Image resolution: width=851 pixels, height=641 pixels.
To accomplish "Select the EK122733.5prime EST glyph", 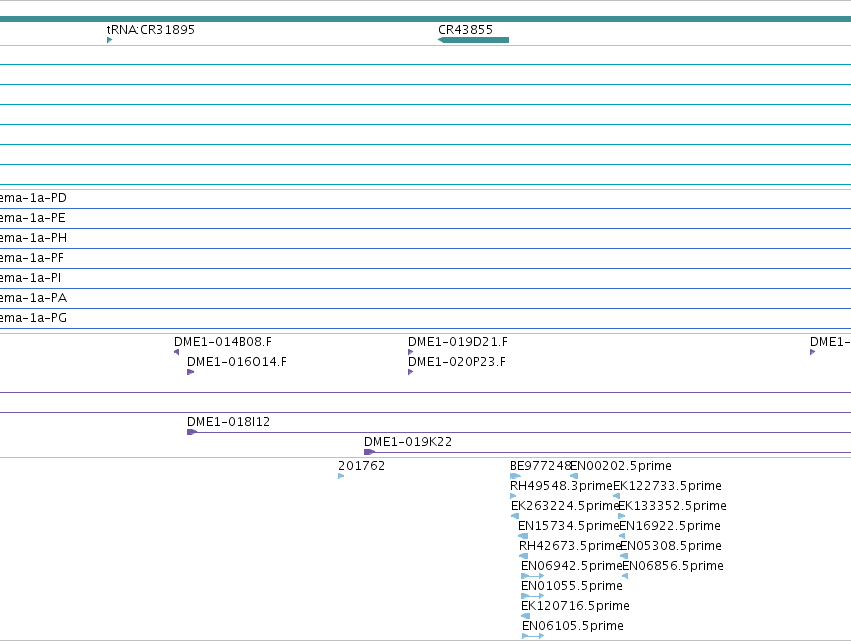I will pyautogui.click(x=617, y=496).
